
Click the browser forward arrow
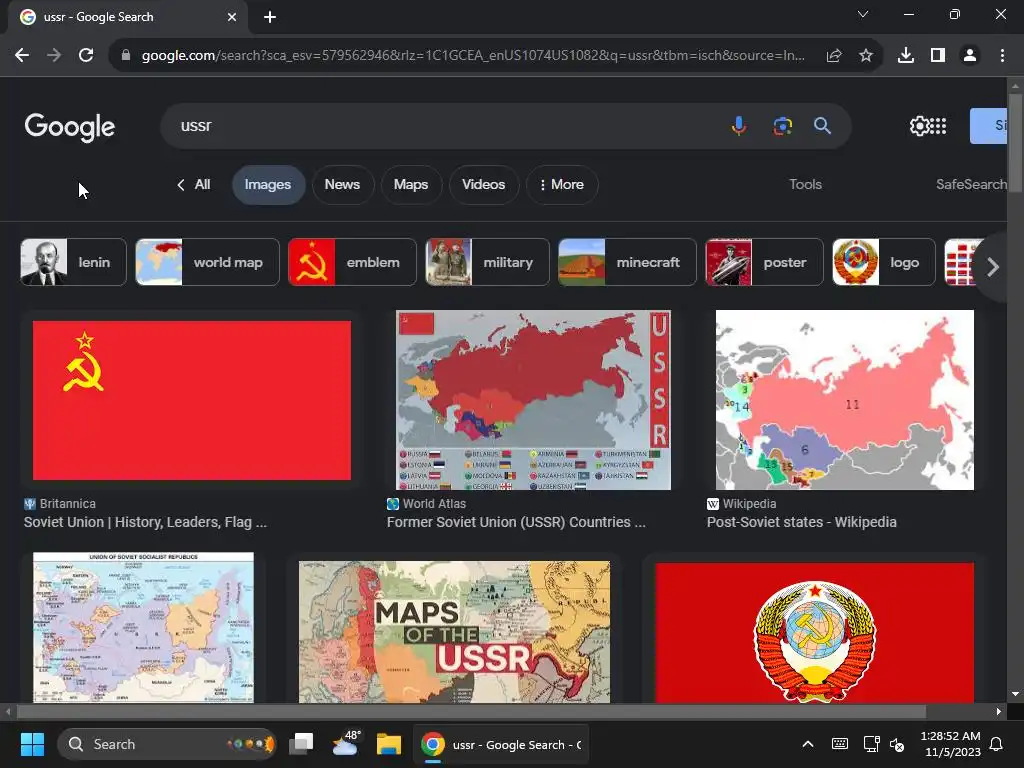pyautogui.click(x=54, y=56)
